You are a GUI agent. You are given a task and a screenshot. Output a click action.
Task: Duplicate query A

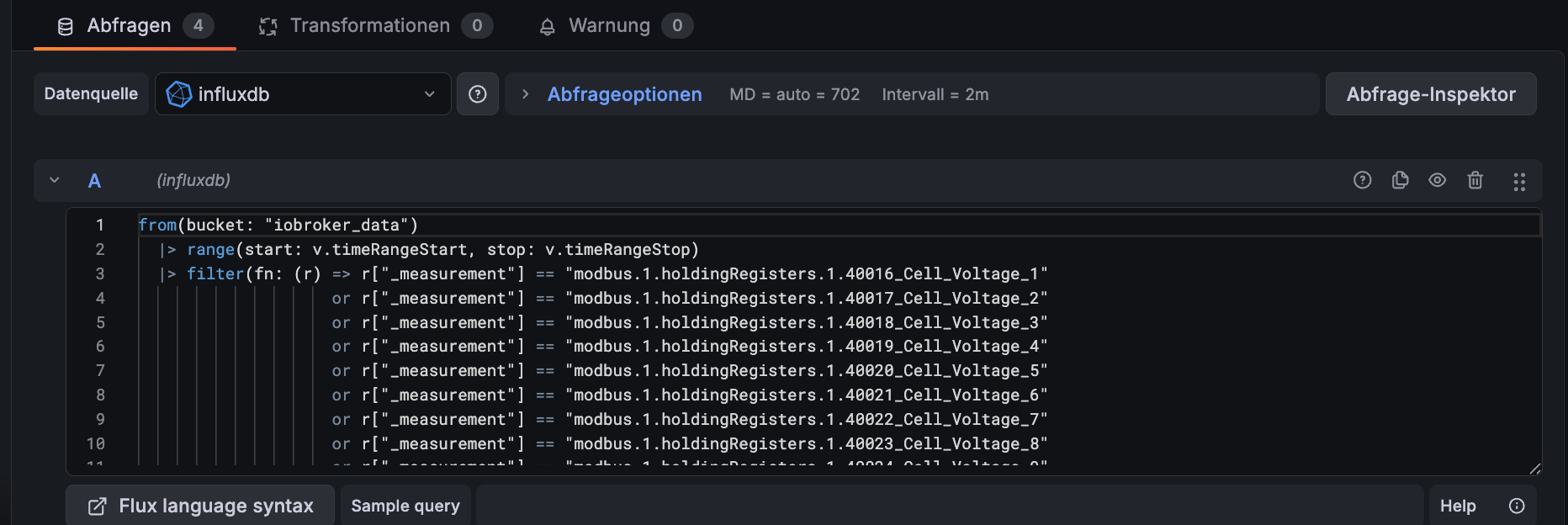pyautogui.click(x=1400, y=180)
